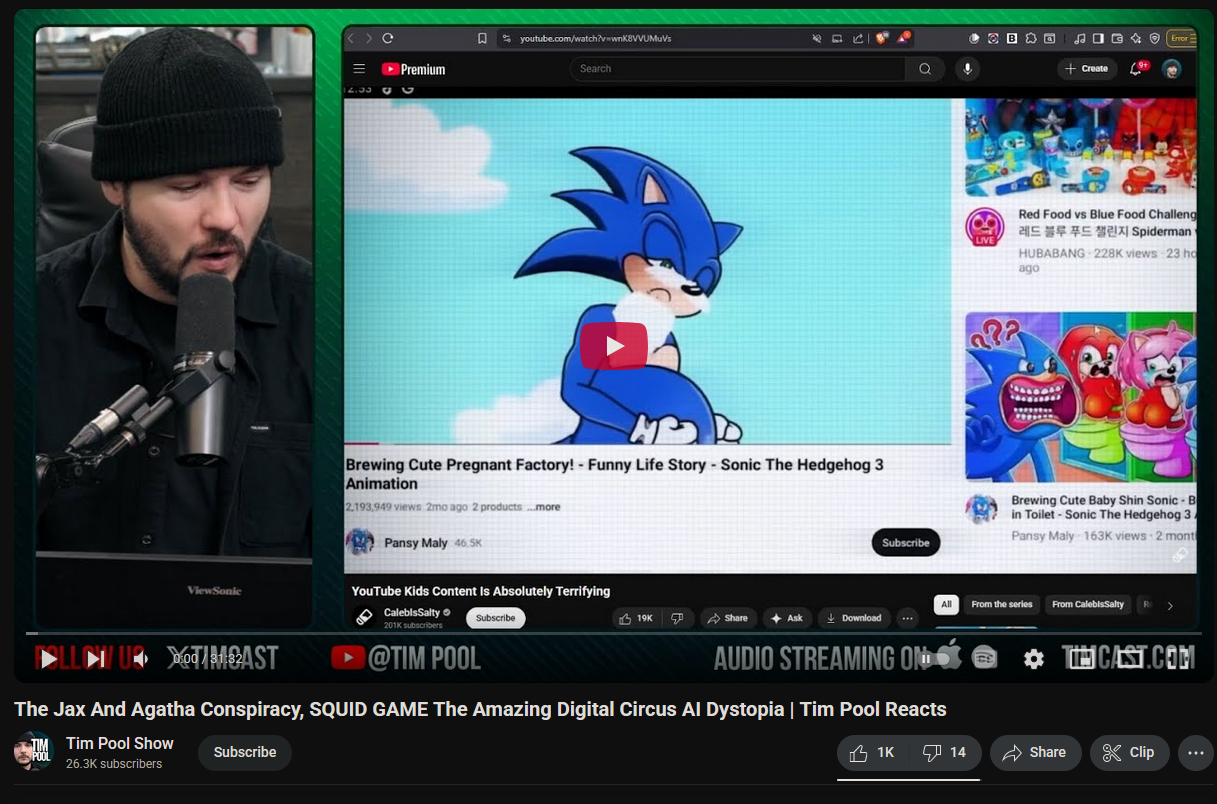Viewport: 1217px width, 804px height.
Task: Turn on subtitles/closed captions
Action: (985, 659)
